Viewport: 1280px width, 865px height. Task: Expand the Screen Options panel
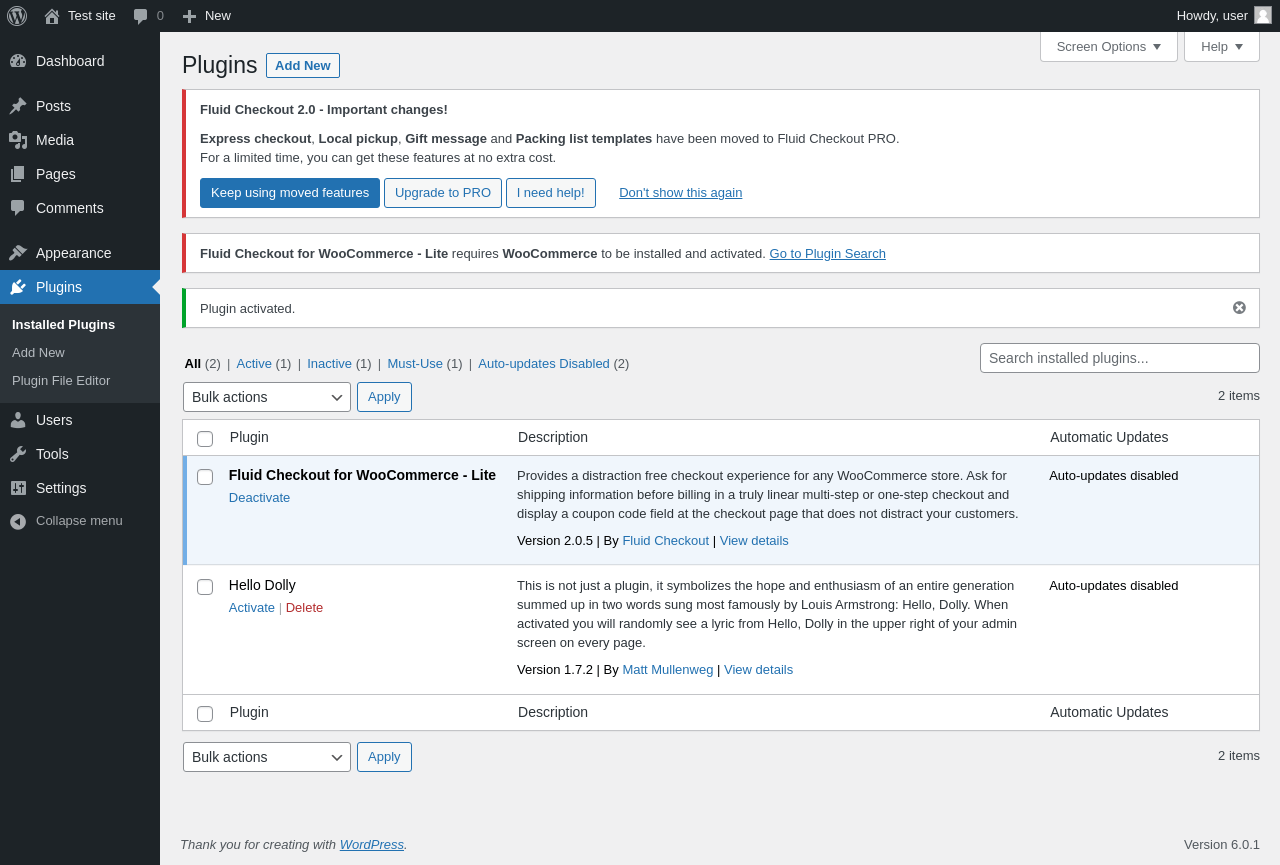click(1108, 46)
